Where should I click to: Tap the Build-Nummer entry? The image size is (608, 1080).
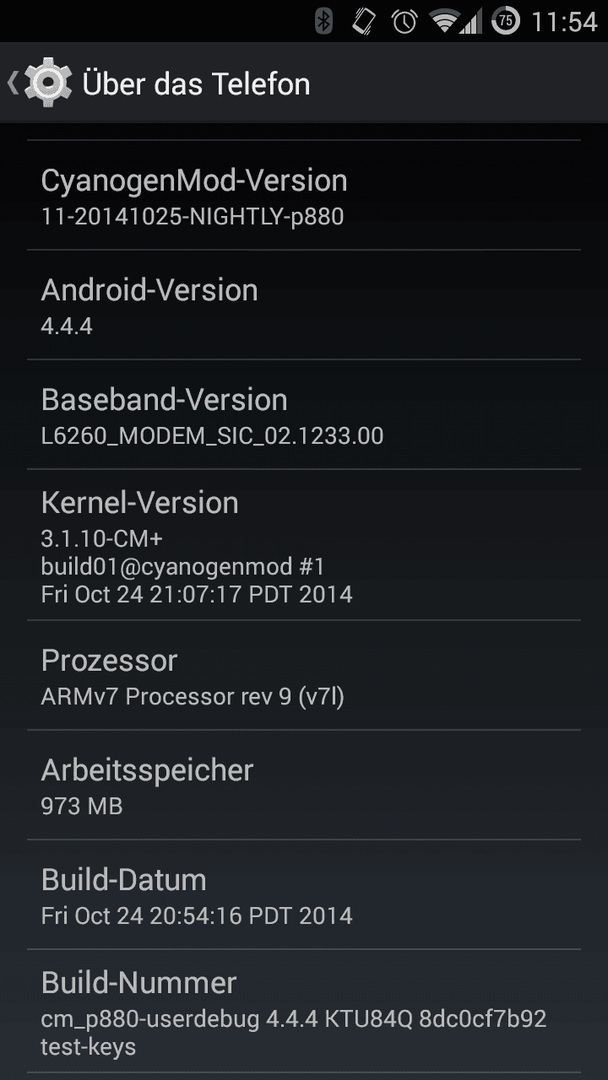tap(304, 1010)
